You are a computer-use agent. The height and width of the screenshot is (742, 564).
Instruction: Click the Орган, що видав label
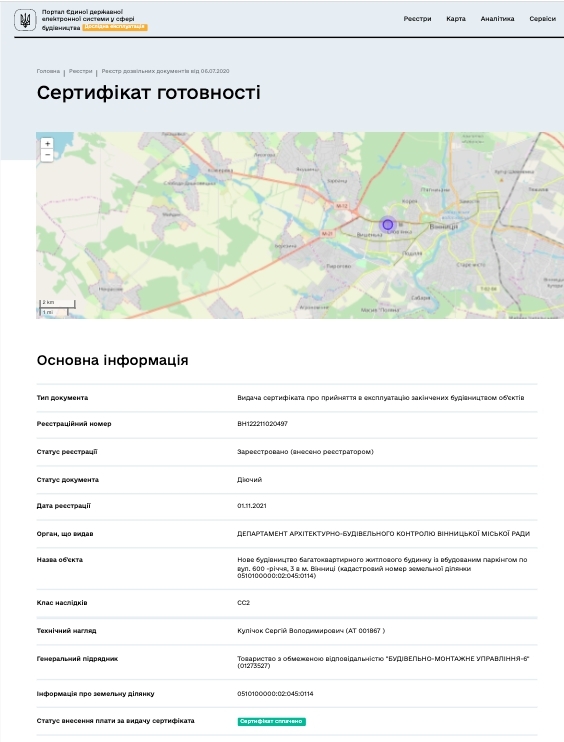pos(65,533)
